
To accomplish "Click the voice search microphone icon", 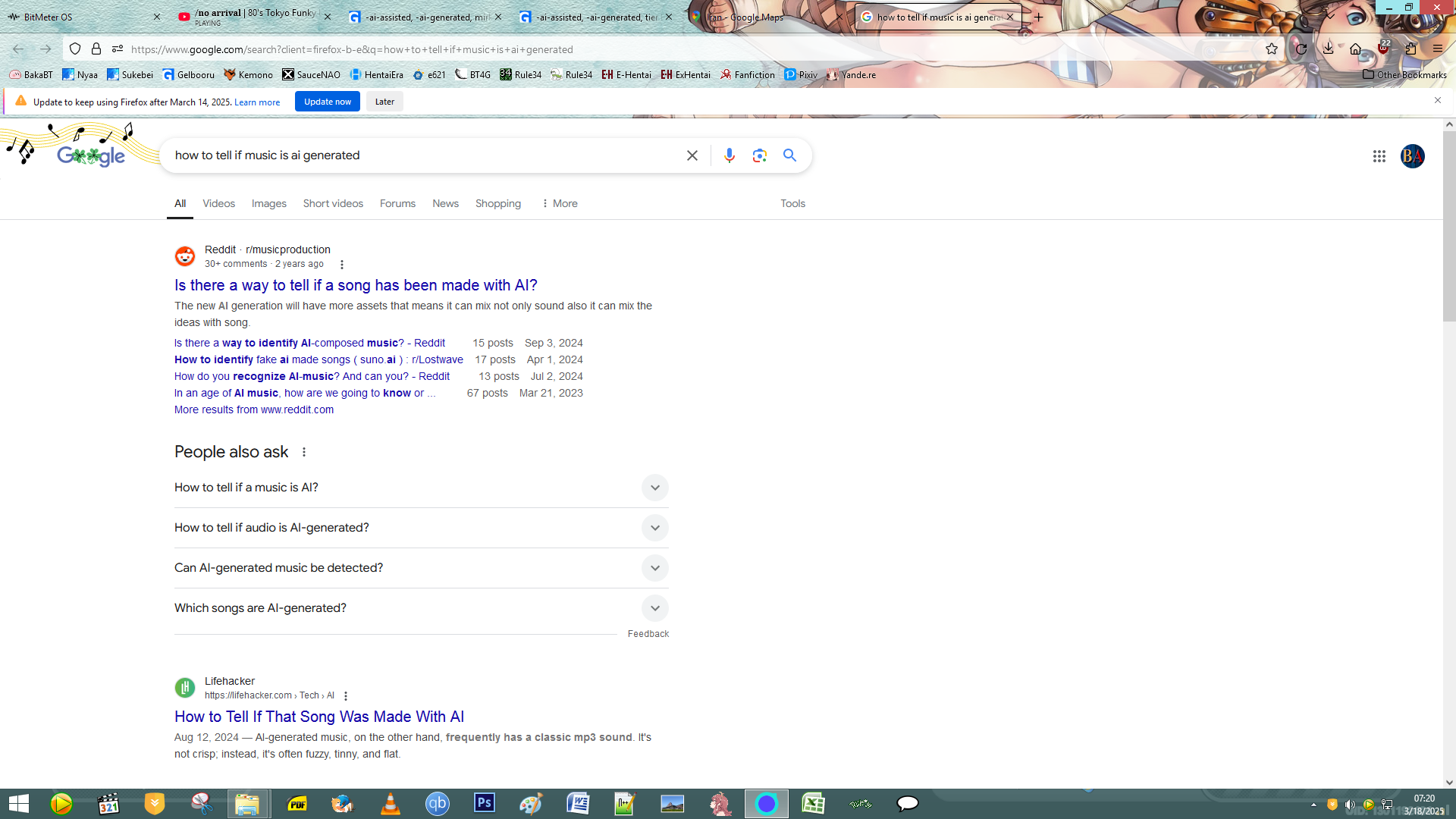I will tap(729, 155).
